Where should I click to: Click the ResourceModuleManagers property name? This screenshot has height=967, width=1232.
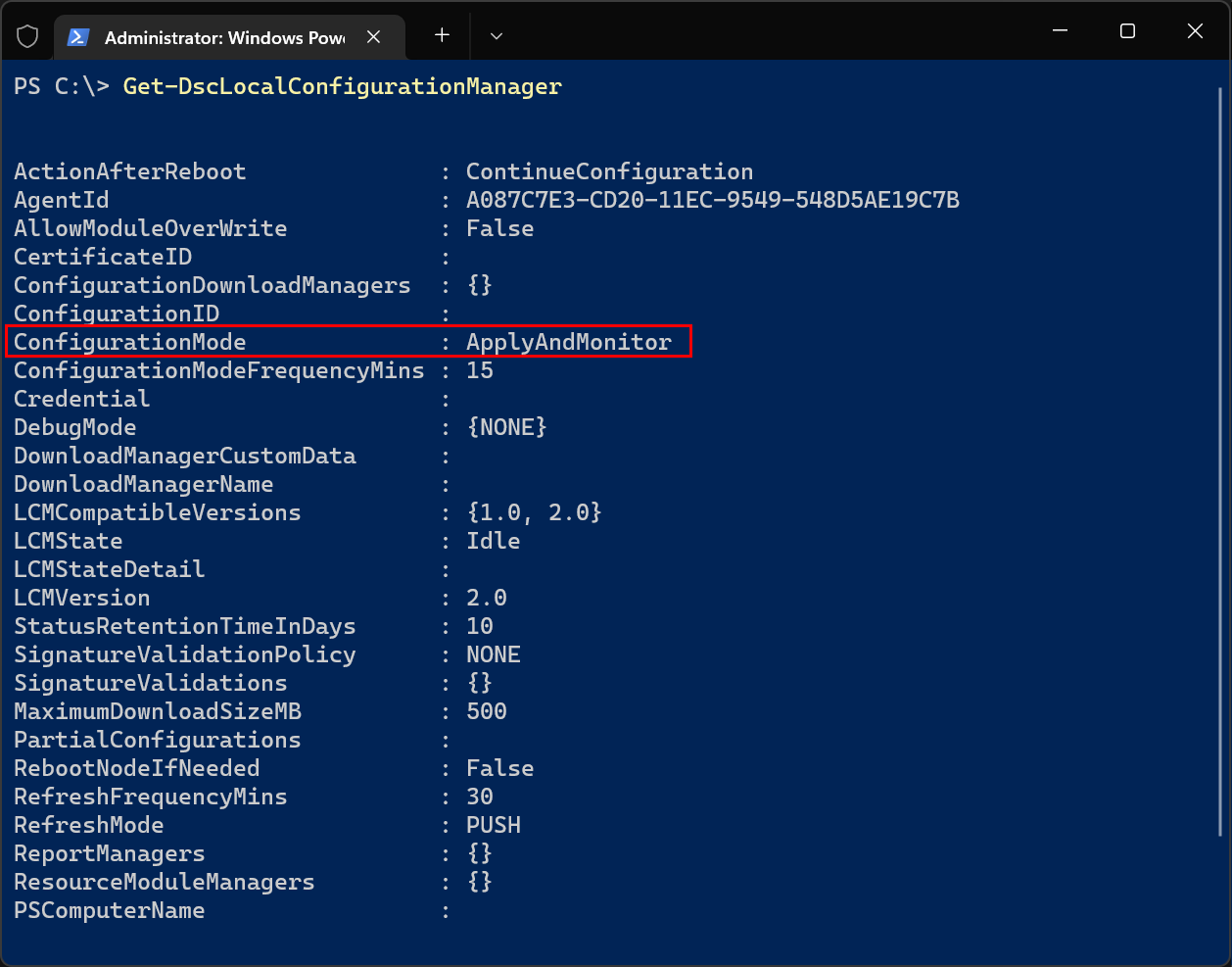click(x=165, y=883)
